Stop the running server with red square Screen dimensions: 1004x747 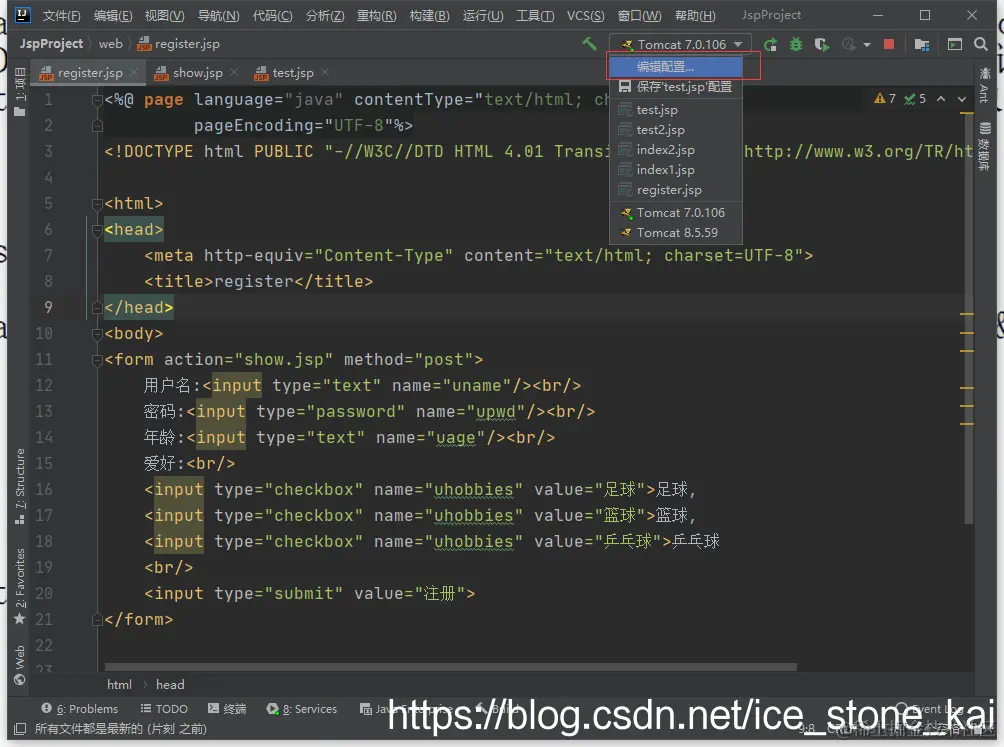pyautogui.click(x=889, y=44)
